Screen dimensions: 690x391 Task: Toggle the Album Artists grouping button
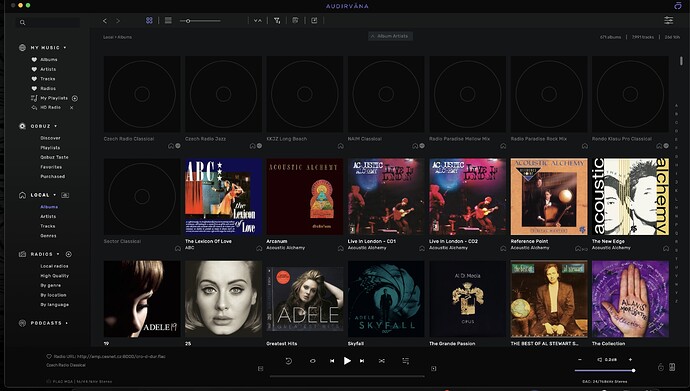point(390,36)
